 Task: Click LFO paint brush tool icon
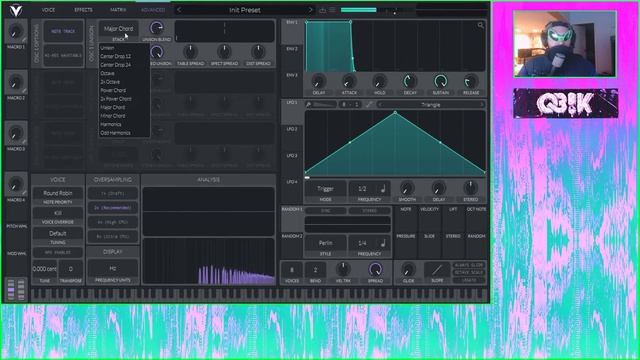click(309, 105)
